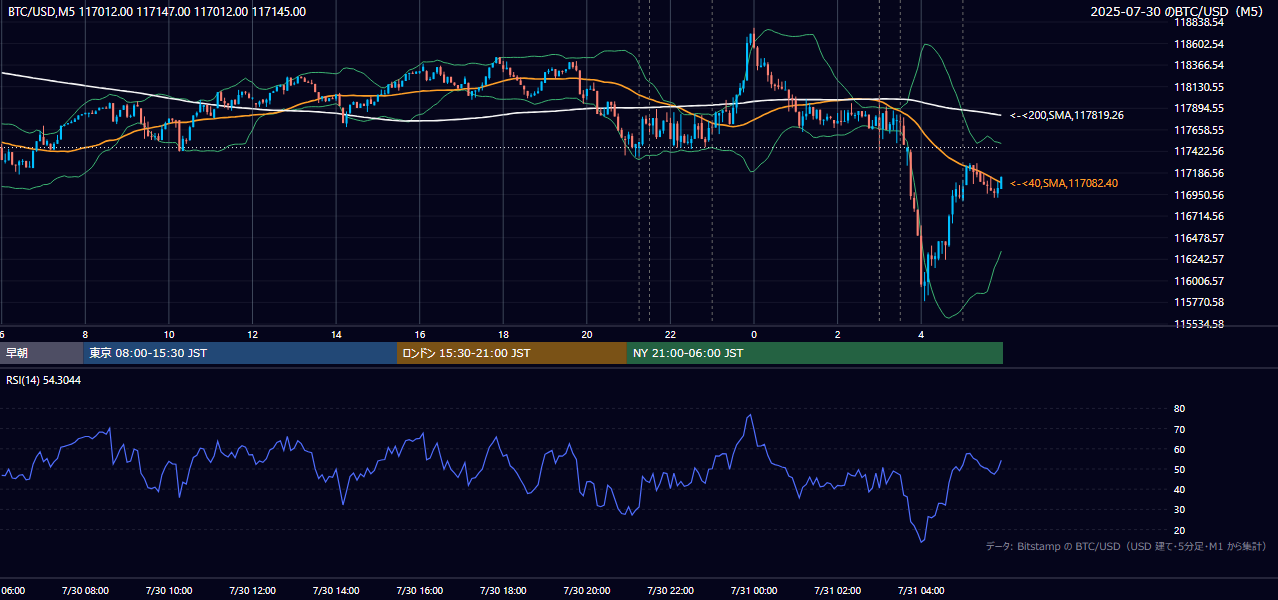Click the 早朝 session bar
Viewport: 1278px width, 600px height.
tap(41, 353)
